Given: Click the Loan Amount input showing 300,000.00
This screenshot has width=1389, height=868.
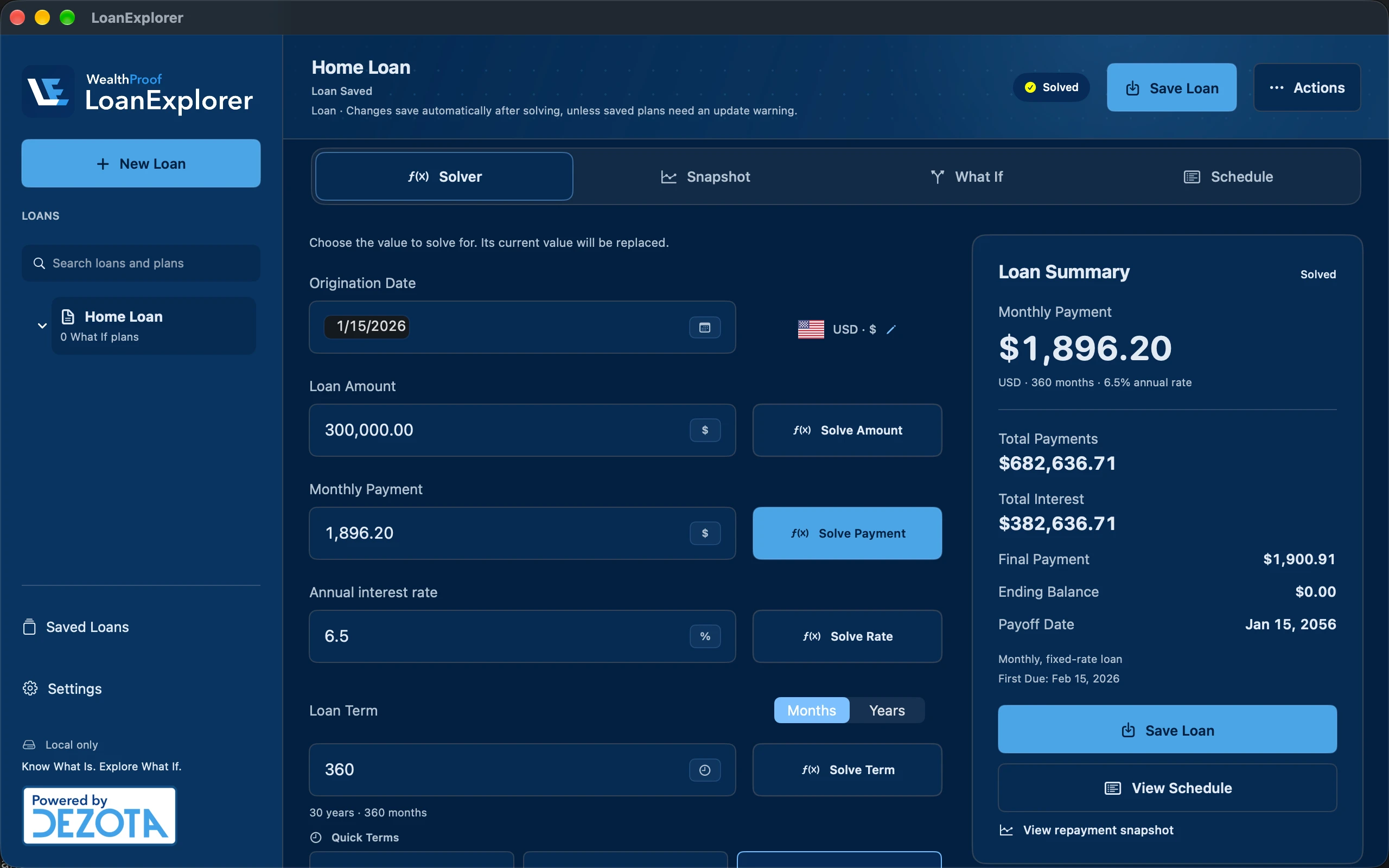Looking at the screenshot, I should 523,430.
